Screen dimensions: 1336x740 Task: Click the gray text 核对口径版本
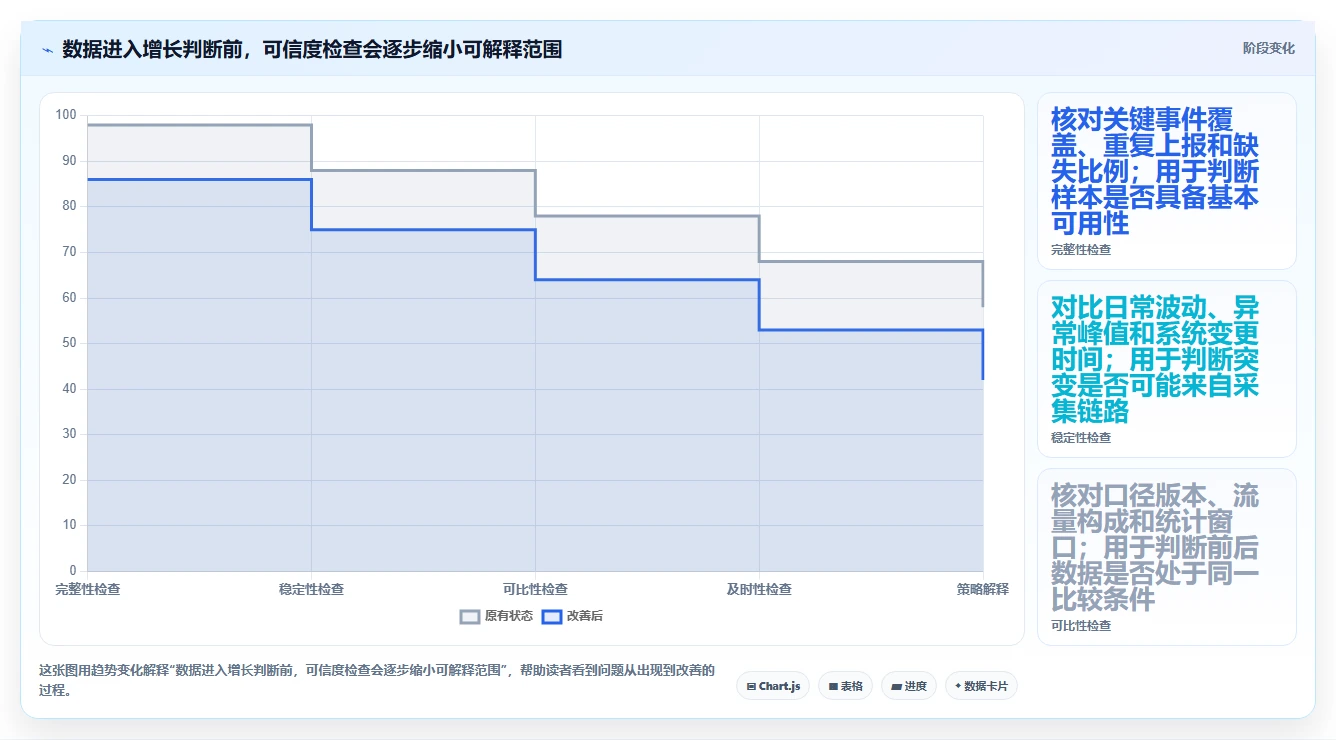coord(1155,547)
